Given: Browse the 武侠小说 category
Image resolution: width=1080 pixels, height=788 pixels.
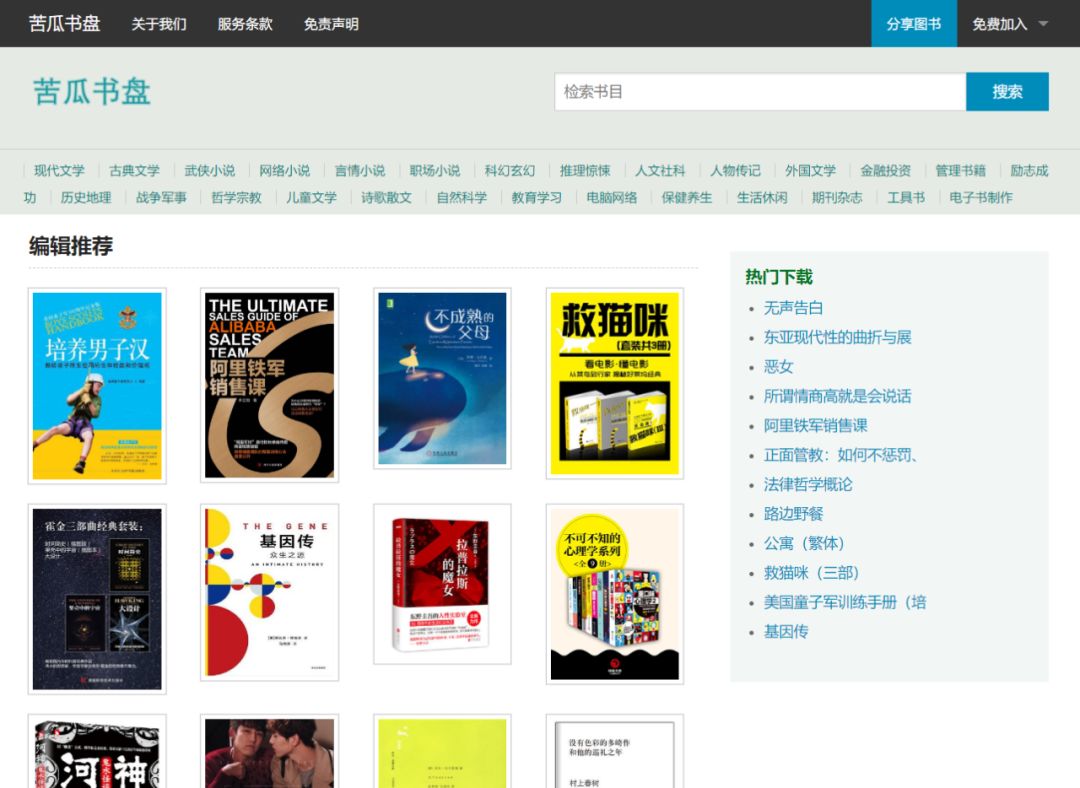Looking at the screenshot, I should 210,170.
